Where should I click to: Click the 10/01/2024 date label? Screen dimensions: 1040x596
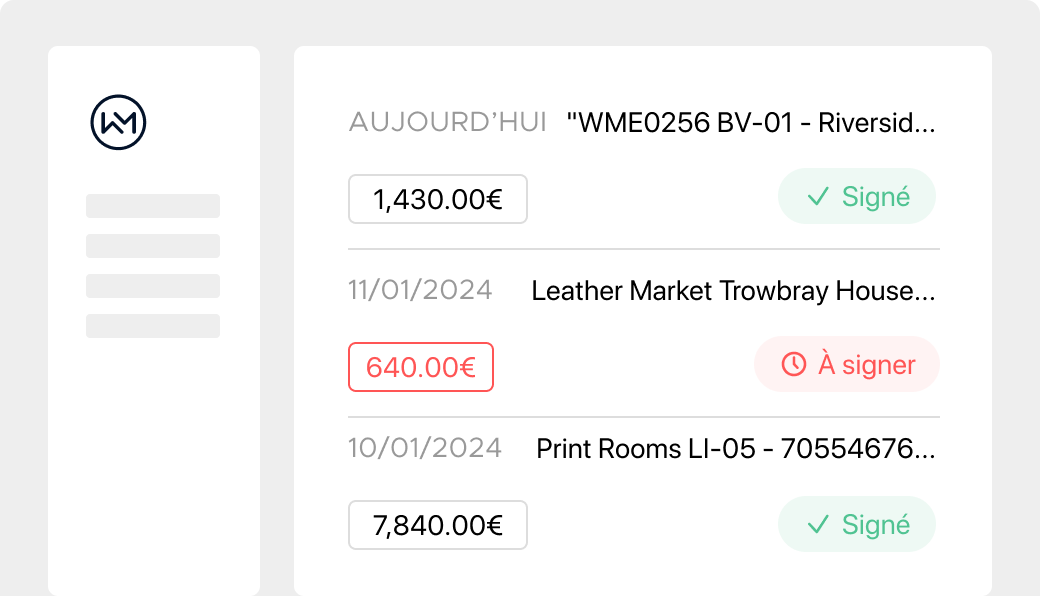coord(424,448)
